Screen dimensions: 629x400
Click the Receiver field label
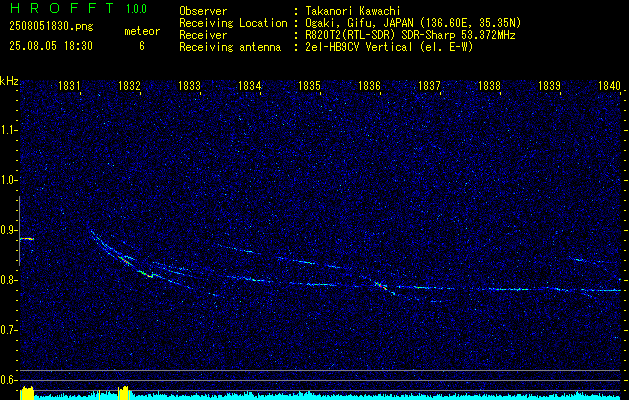coord(203,35)
